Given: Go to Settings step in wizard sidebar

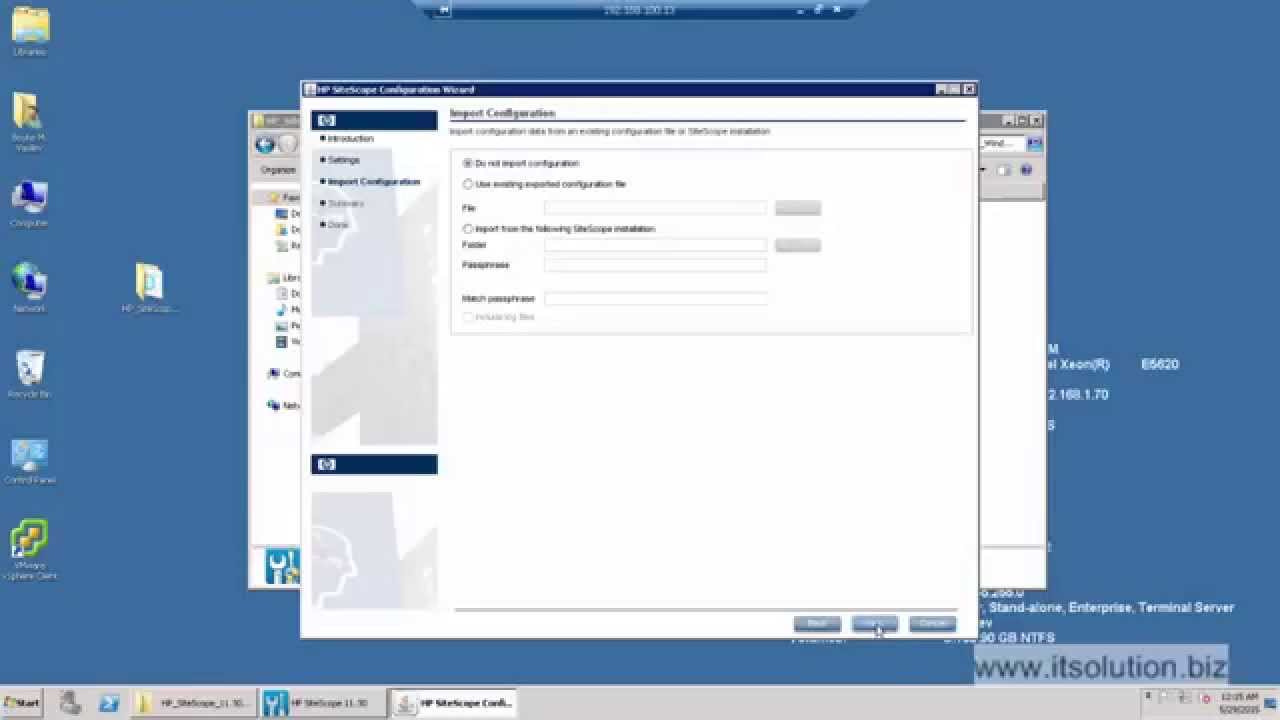Looking at the screenshot, I should 342,160.
